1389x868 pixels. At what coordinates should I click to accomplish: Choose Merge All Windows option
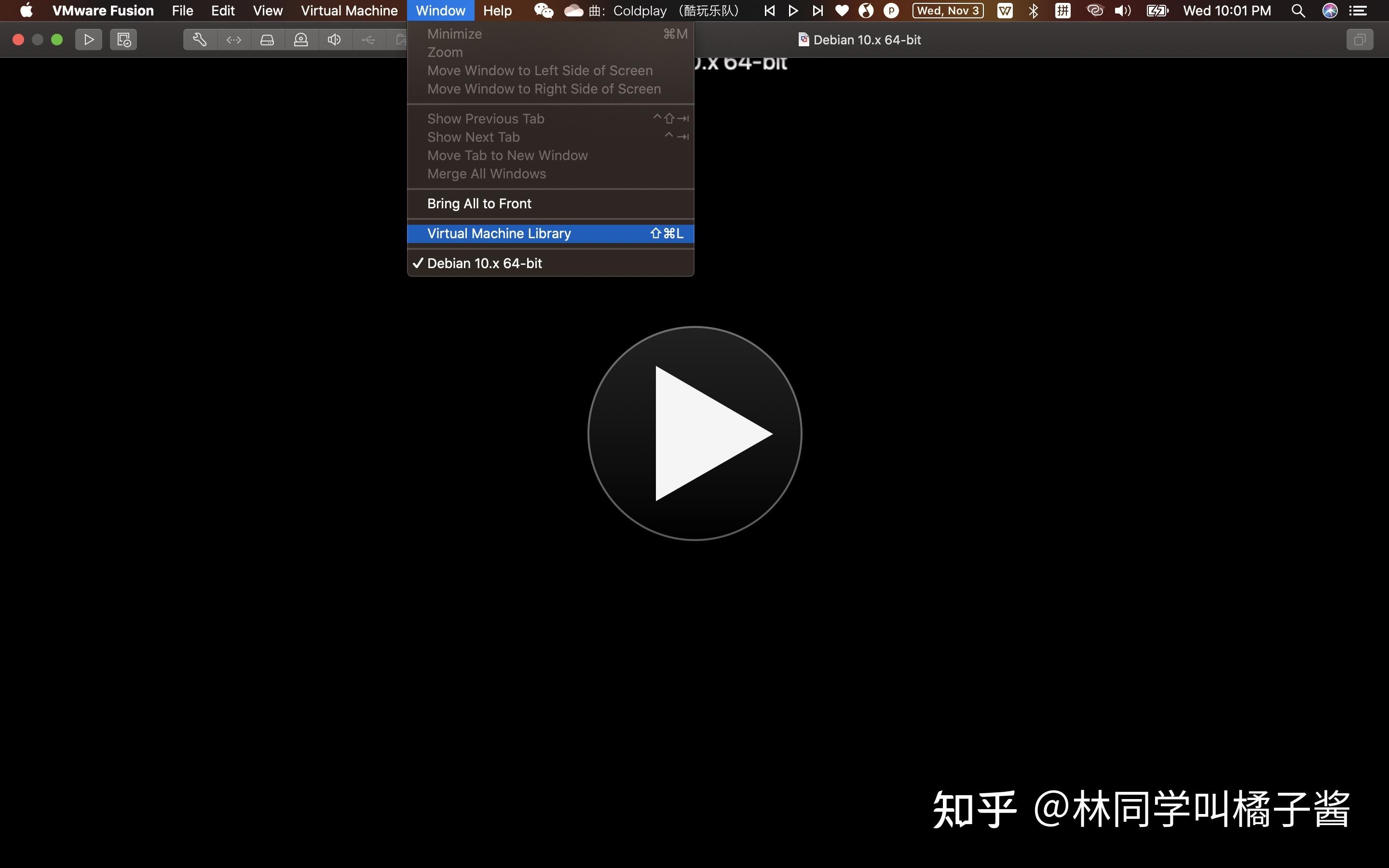coord(486,174)
